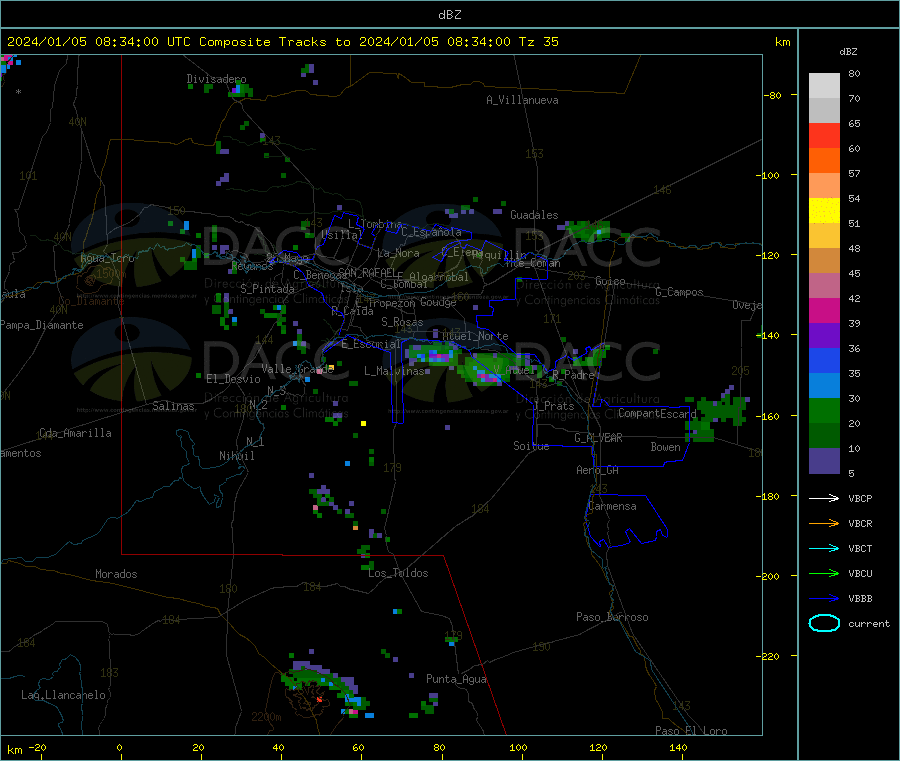Click the 80 dBZ light gray swatch

point(824,85)
